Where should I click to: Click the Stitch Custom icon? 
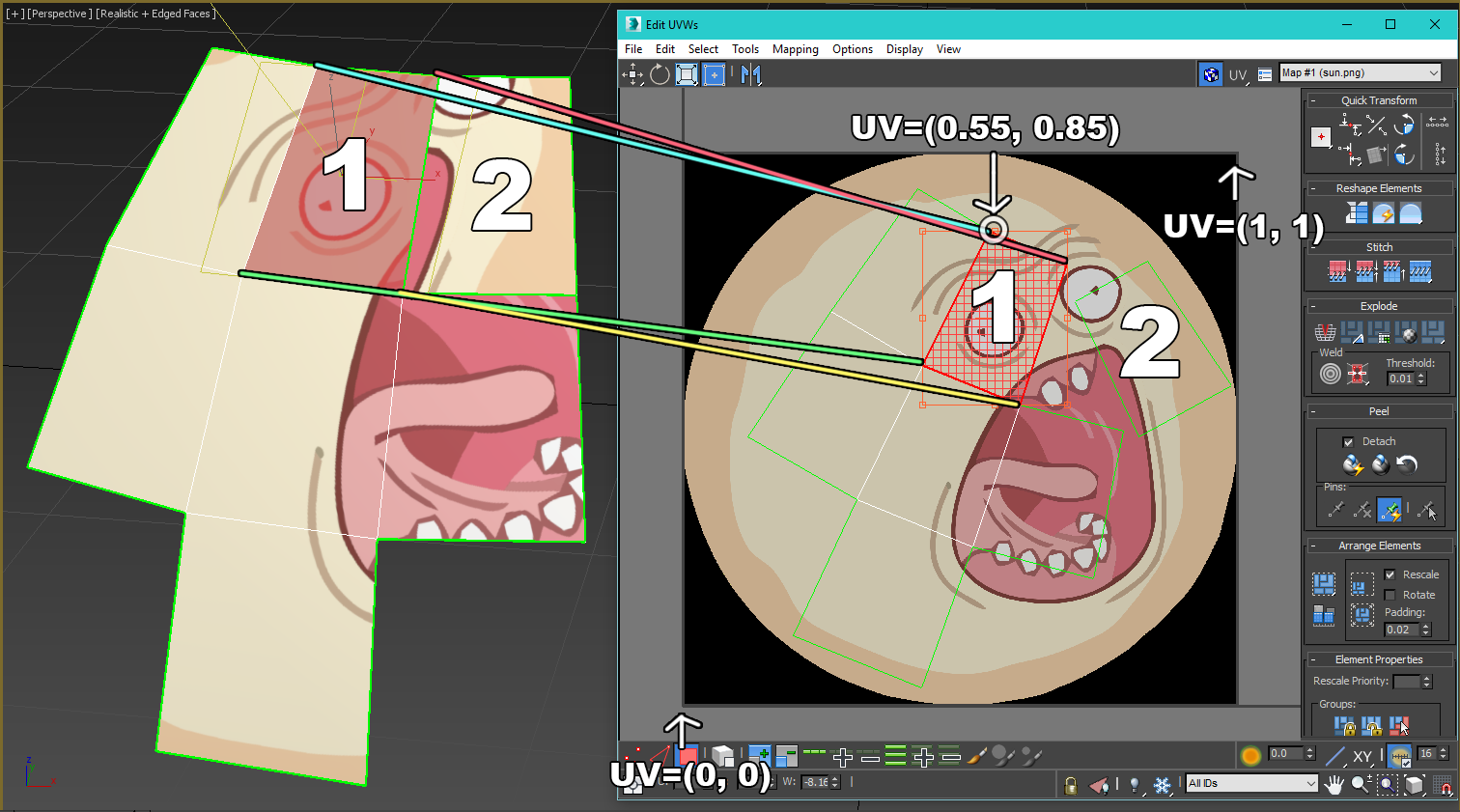click(x=1420, y=271)
